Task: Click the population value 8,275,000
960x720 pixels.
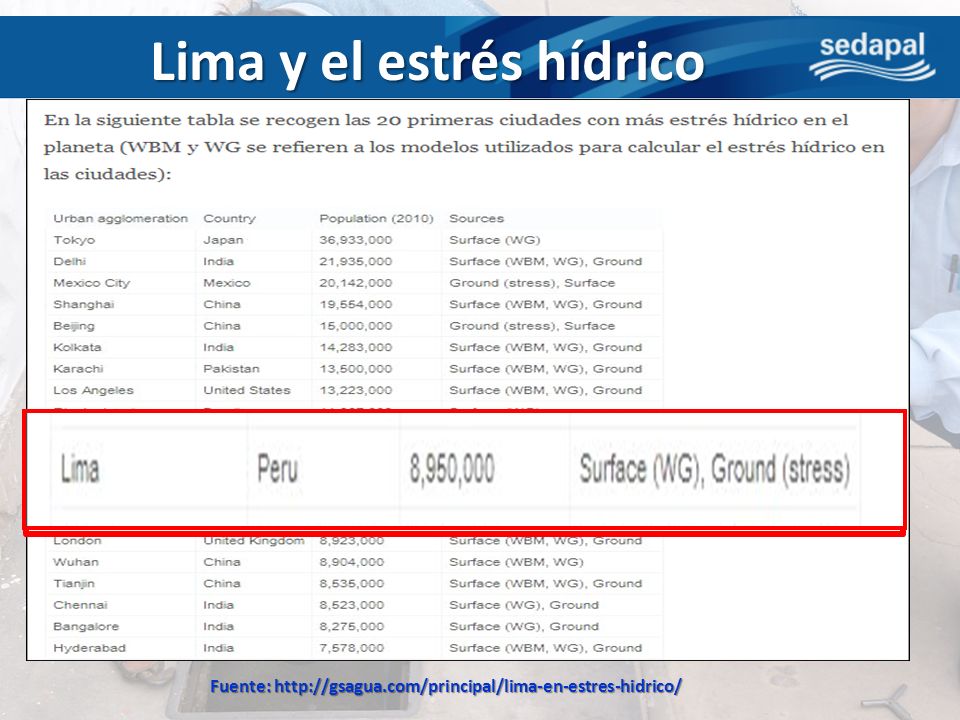Action: pyautogui.click(x=351, y=626)
